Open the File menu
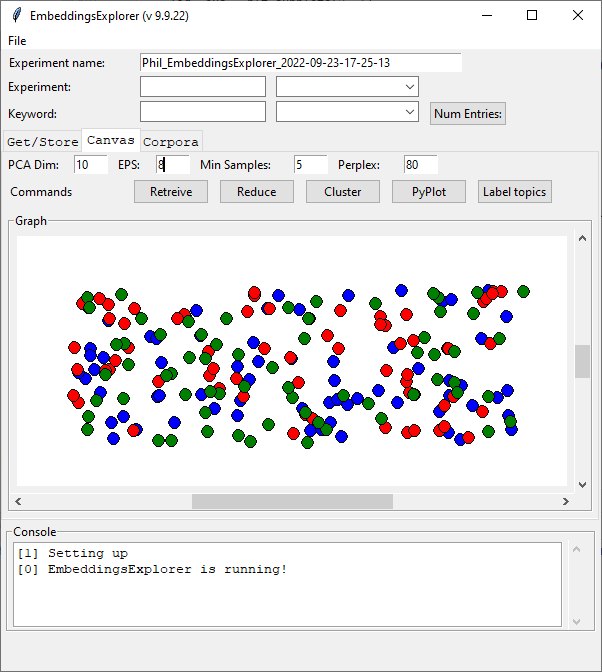The height and width of the screenshot is (672, 602). [17, 41]
